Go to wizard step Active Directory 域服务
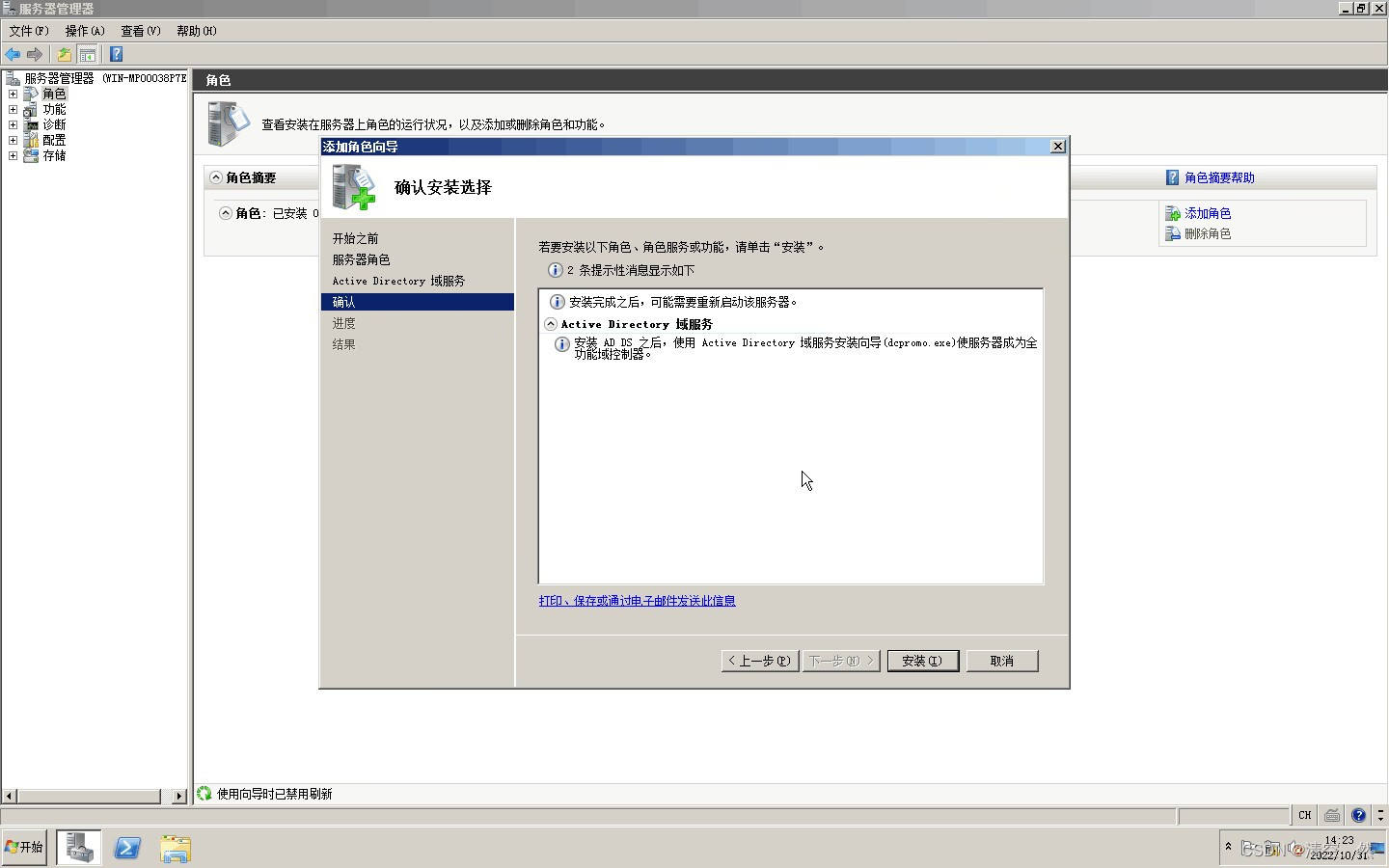1389x868 pixels. click(x=398, y=281)
